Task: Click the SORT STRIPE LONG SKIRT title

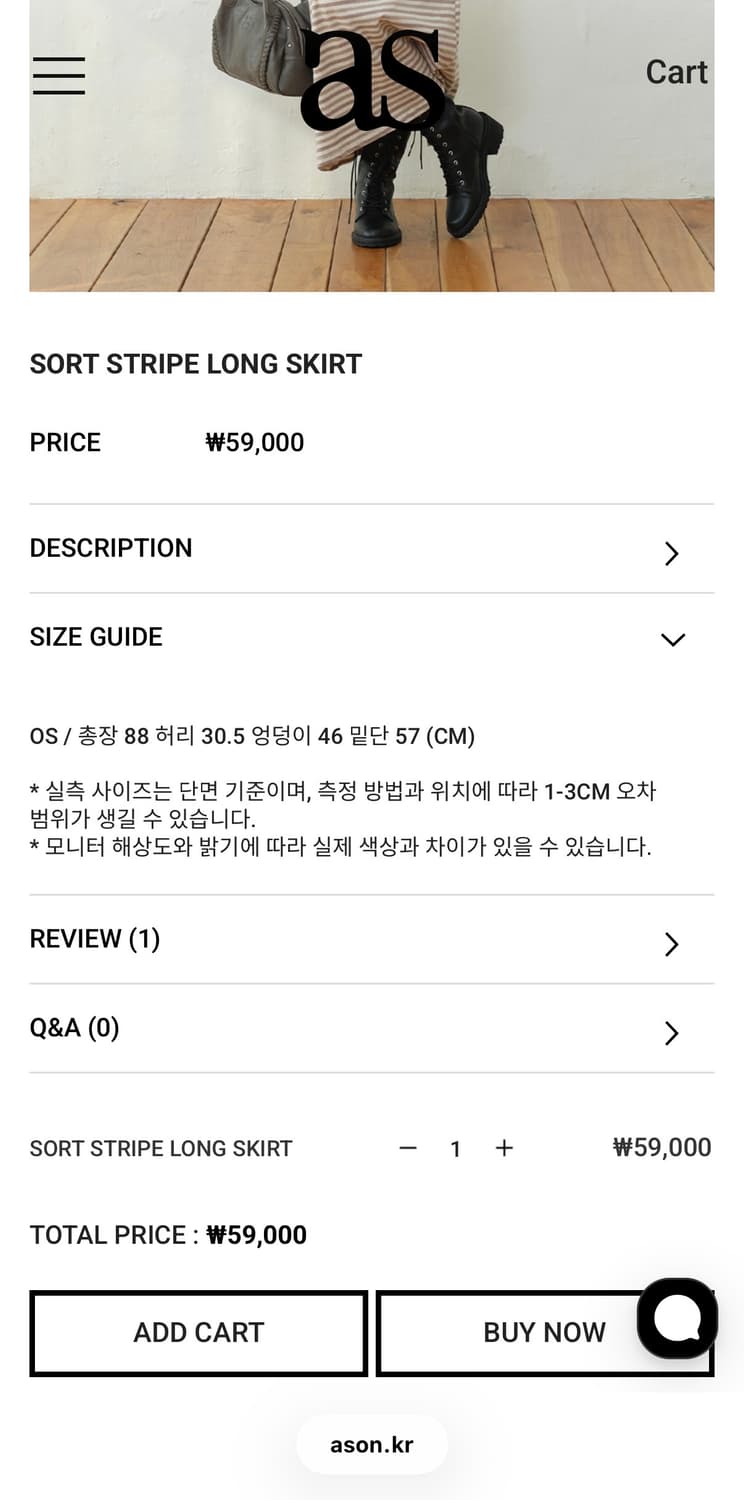Action: pyautogui.click(x=196, y=364)
